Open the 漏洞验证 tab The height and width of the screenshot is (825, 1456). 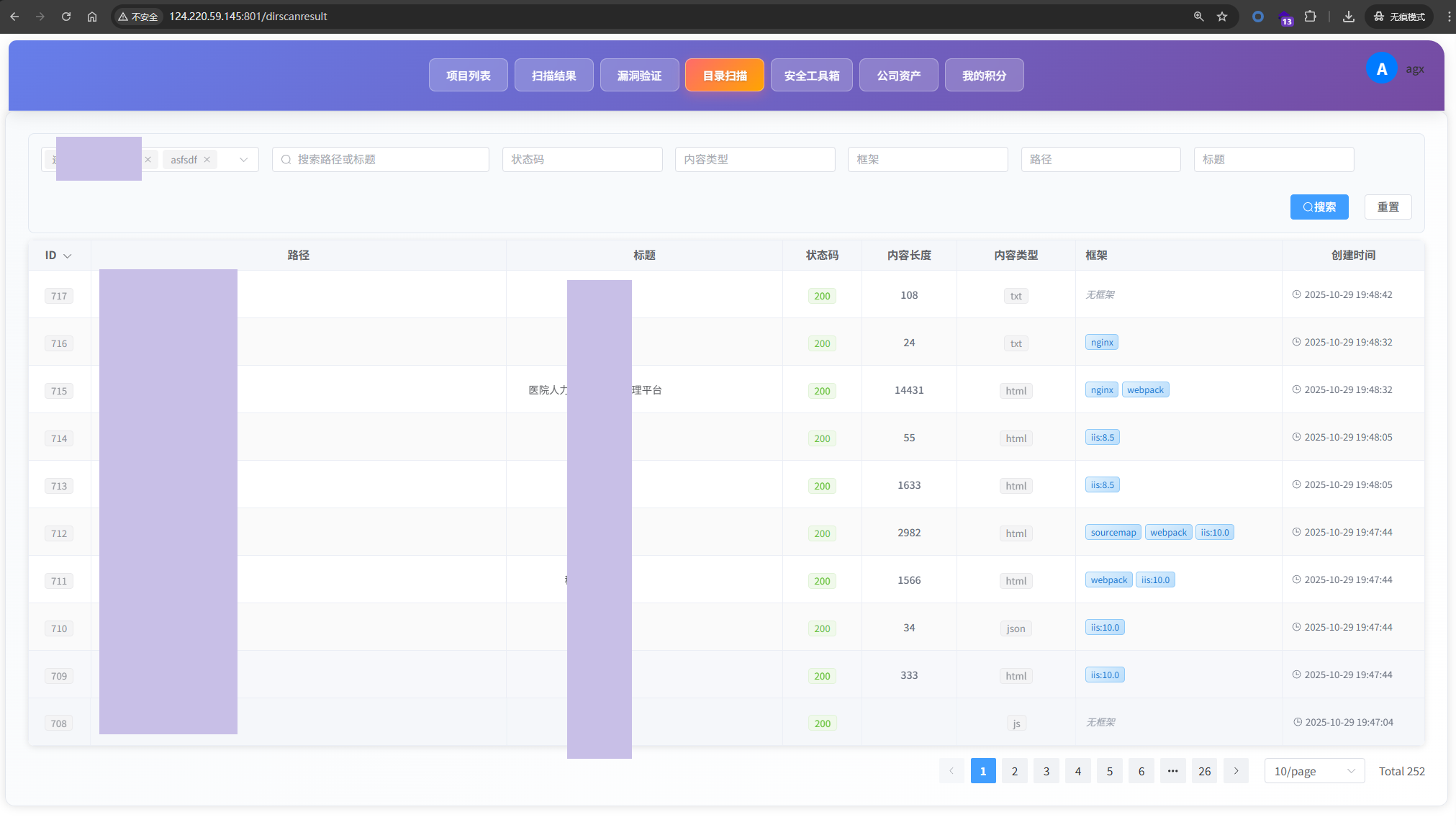pos(640,76)
